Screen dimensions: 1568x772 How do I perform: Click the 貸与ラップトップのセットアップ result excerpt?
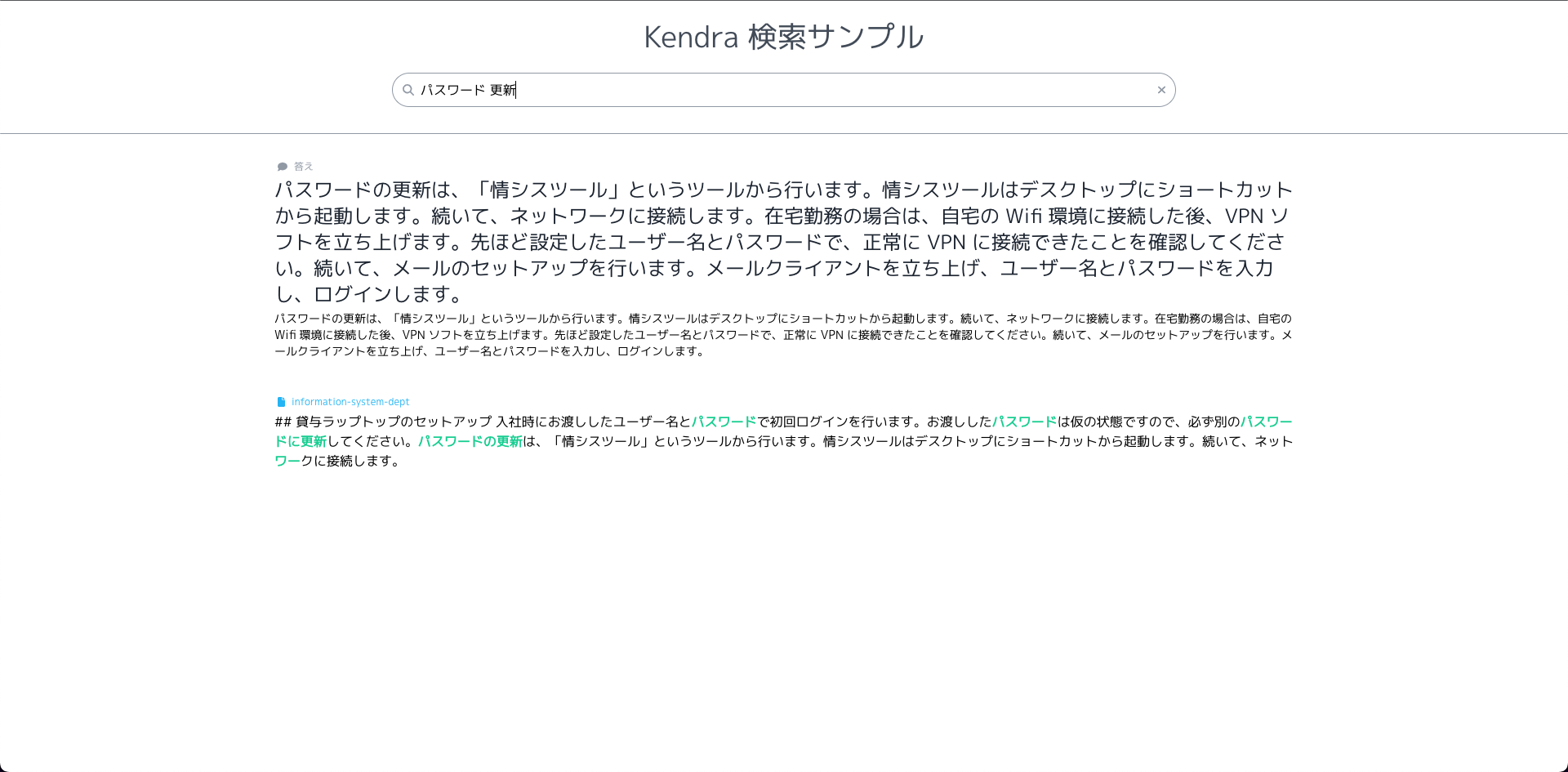pos(784,441)
